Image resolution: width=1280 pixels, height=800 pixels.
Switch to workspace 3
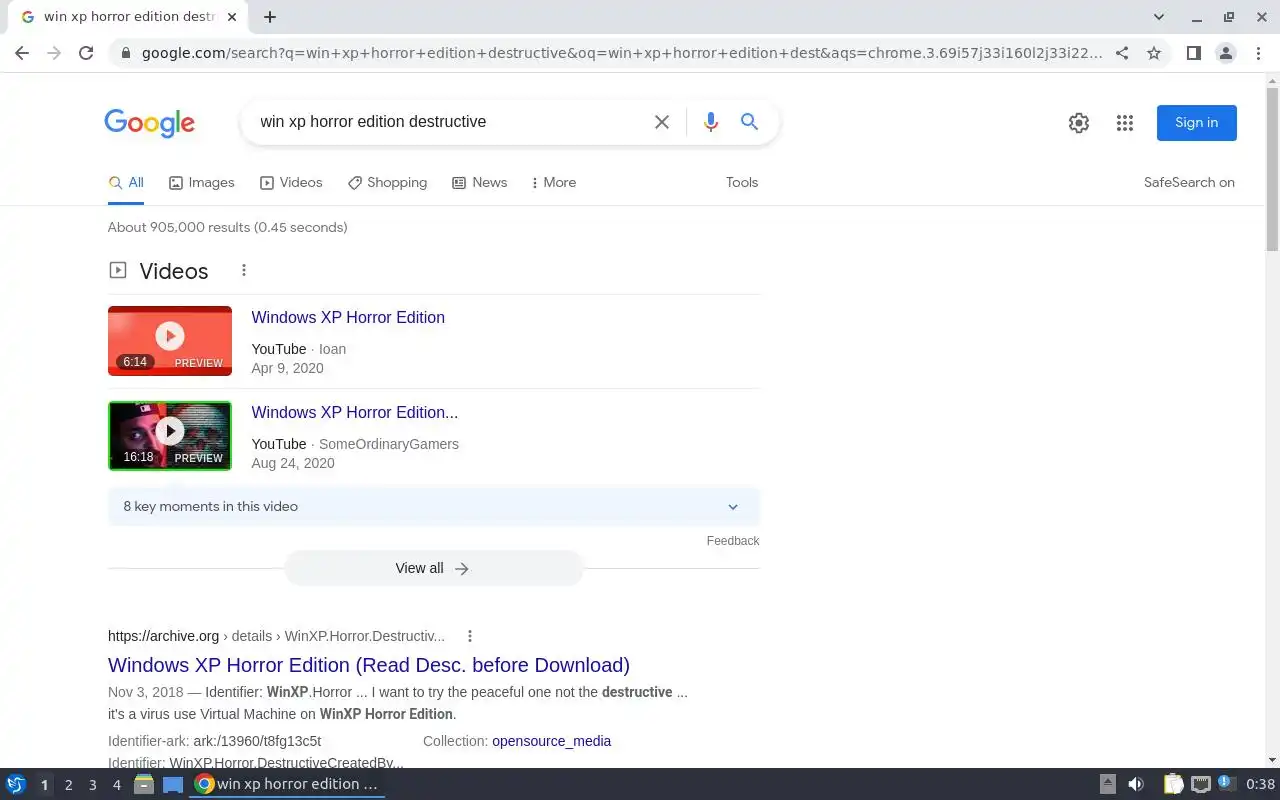click(92, 785)
